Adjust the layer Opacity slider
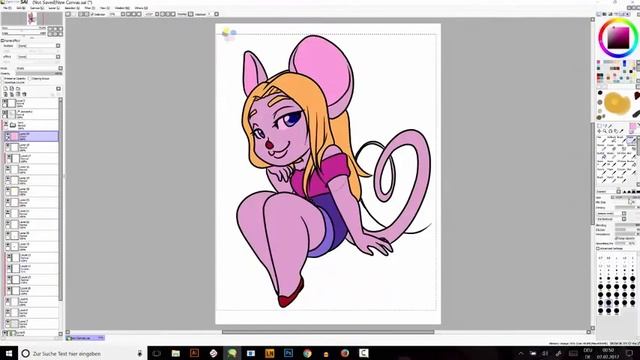The width and height of the screenshot is (640, 360). pyautogui.click(x=39, y=73)
